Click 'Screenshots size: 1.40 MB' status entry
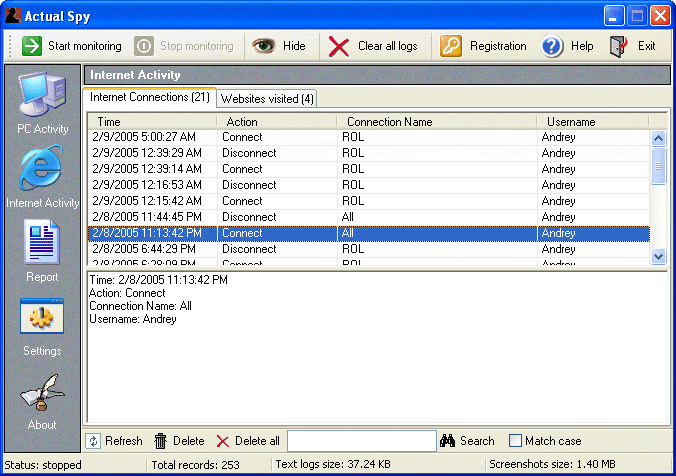The height and width of the screenshot is (476, 676). (552, 464)
